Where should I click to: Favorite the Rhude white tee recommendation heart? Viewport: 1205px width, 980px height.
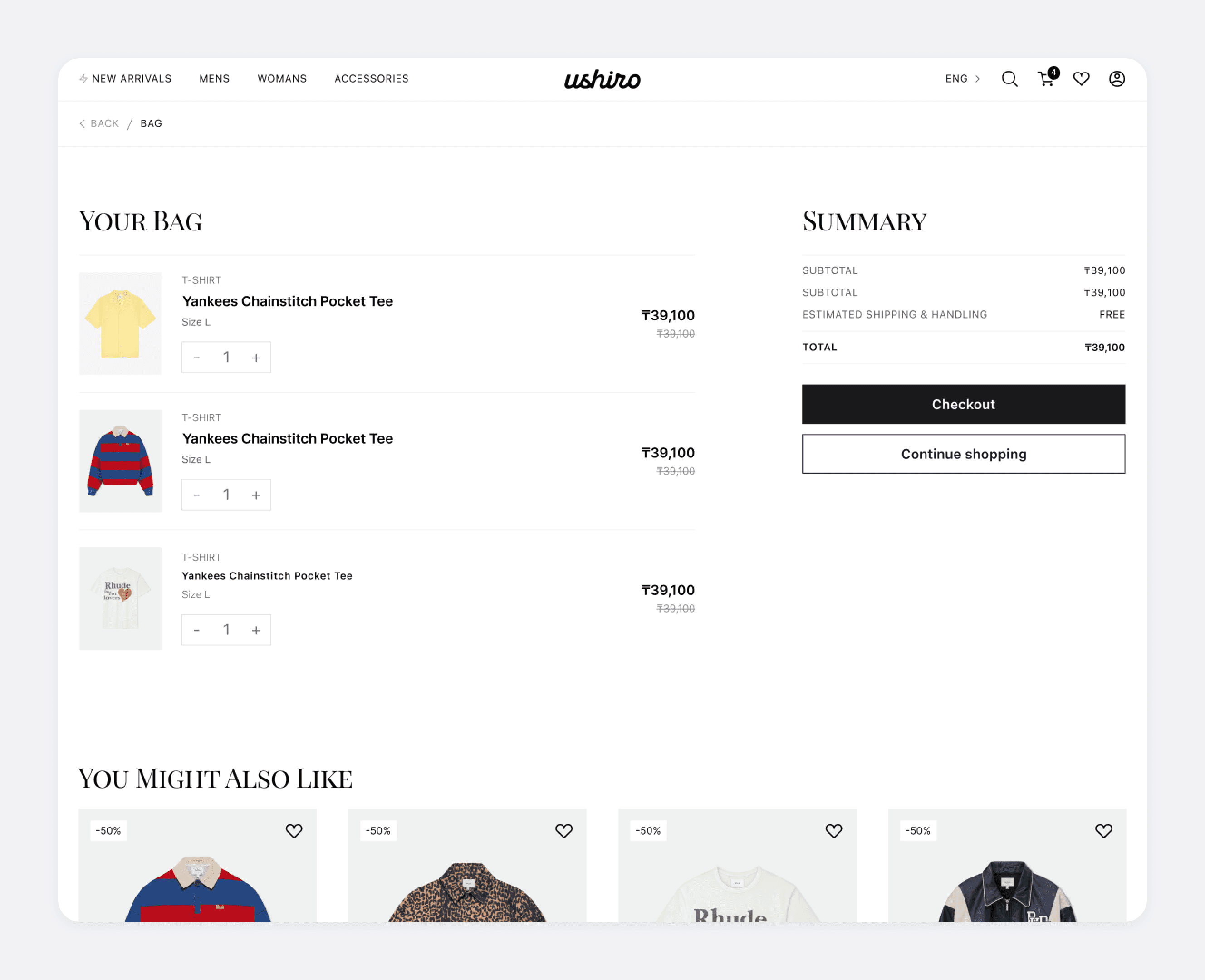coord(833,831)
